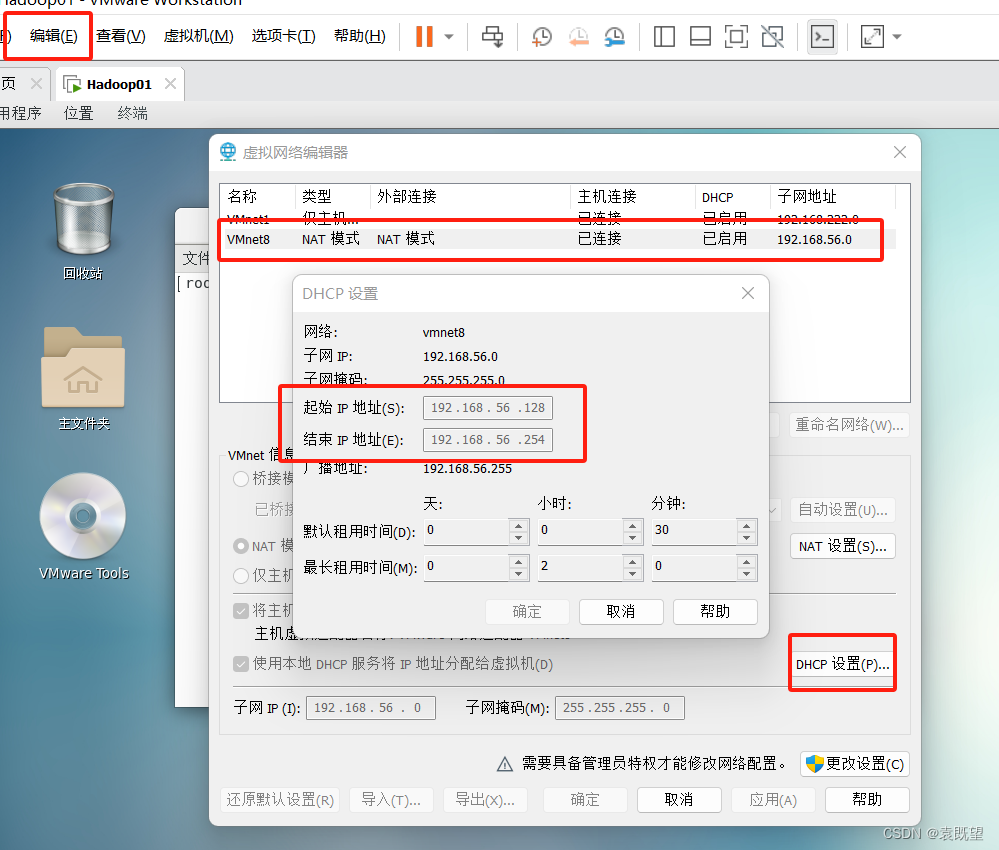Click the 默认租用时间 minutes field showing 30
The width and height of the screenshot is (999, 850).
(x=694, y=531)
